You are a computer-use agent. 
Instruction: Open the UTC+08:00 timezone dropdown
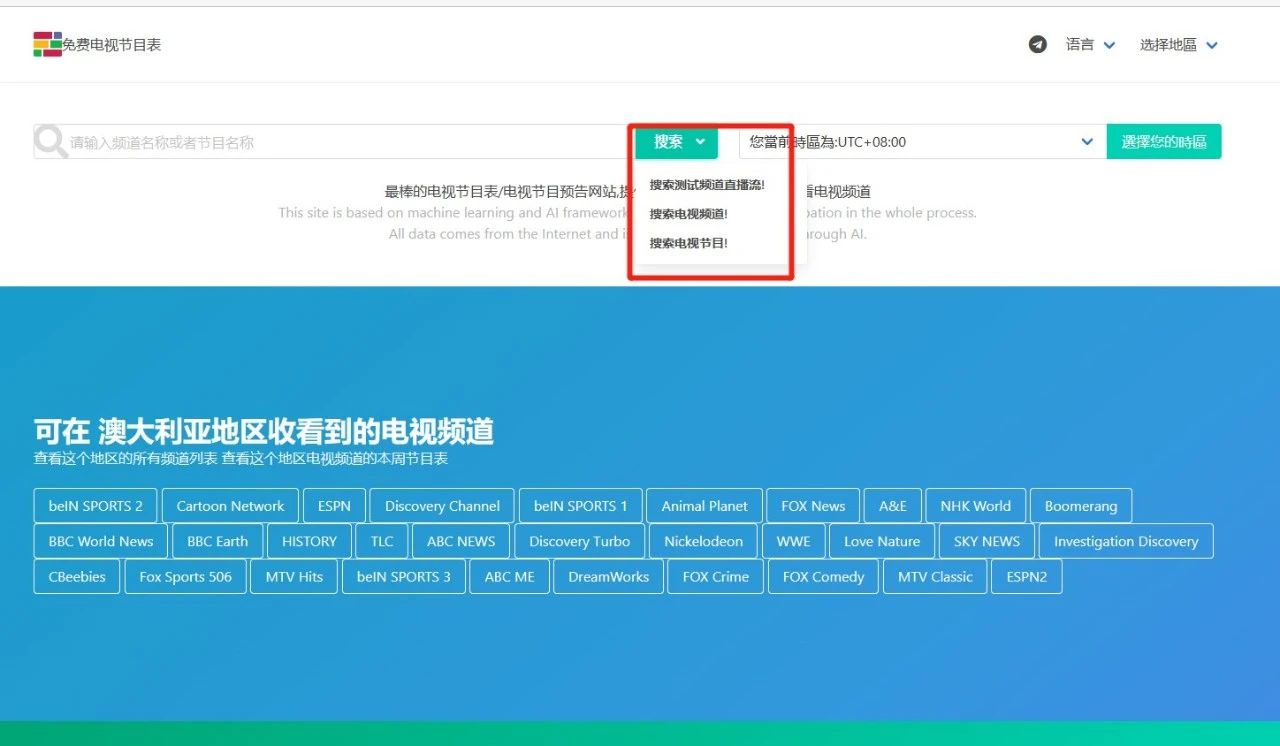click(1086, 141)
